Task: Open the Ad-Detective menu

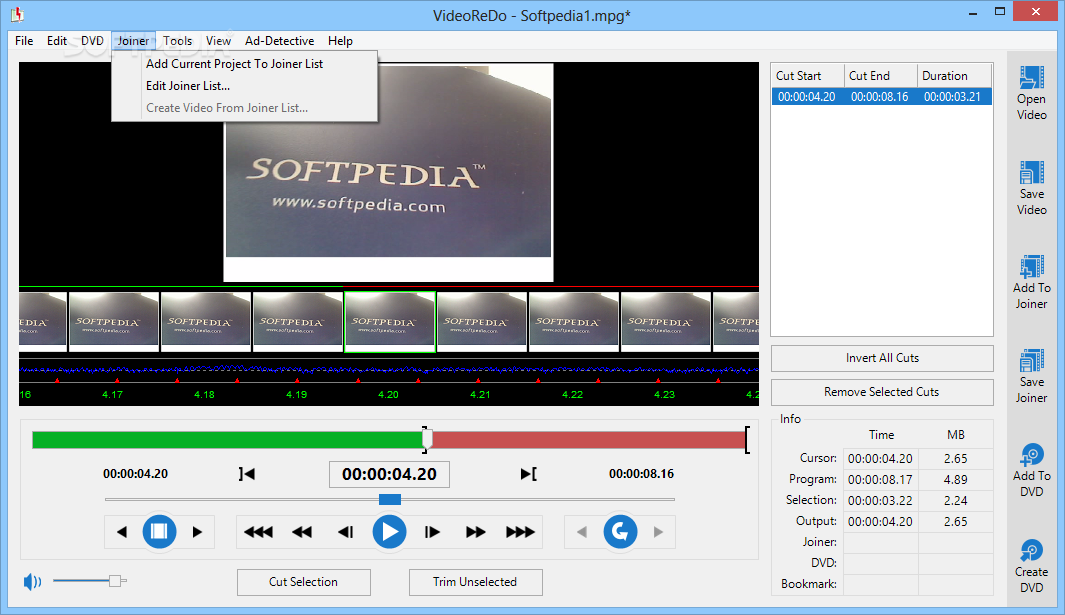Action: (x=279, y=41)
